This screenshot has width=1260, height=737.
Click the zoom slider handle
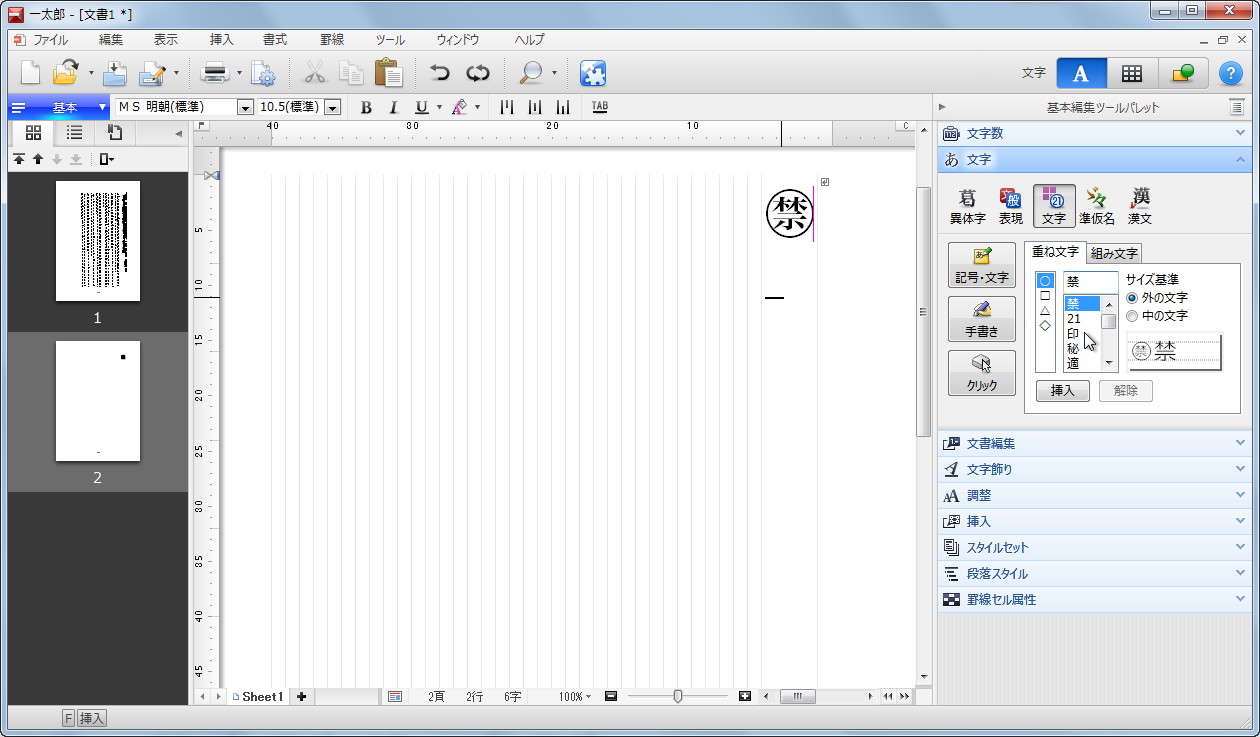click(678, 696)
